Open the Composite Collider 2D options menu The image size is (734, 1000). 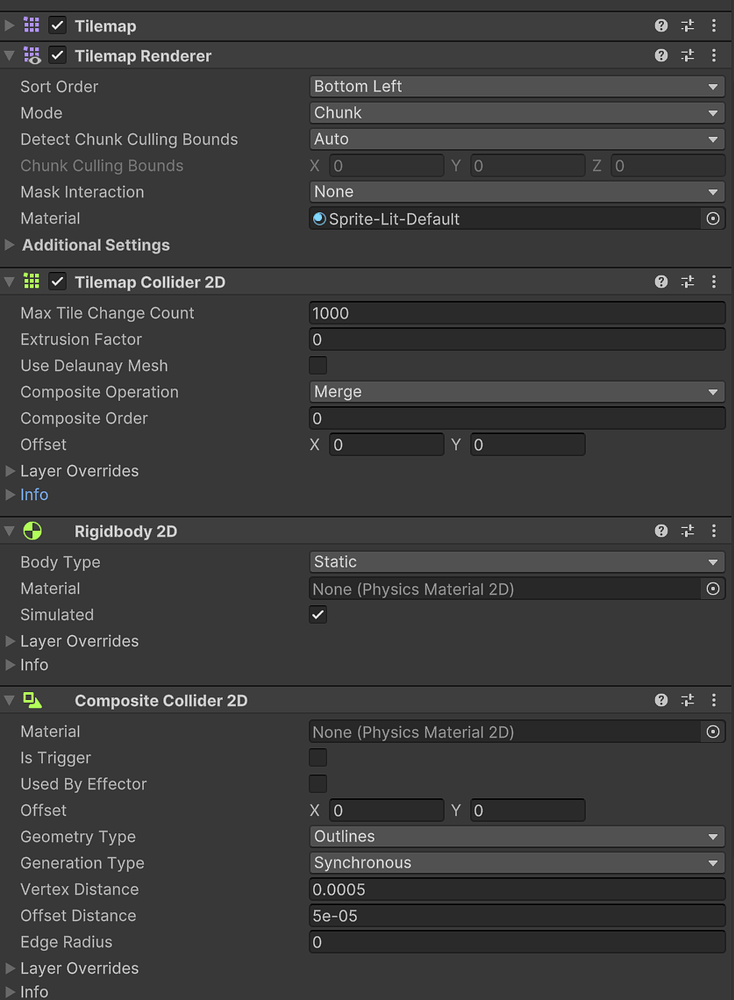[714, 700]
